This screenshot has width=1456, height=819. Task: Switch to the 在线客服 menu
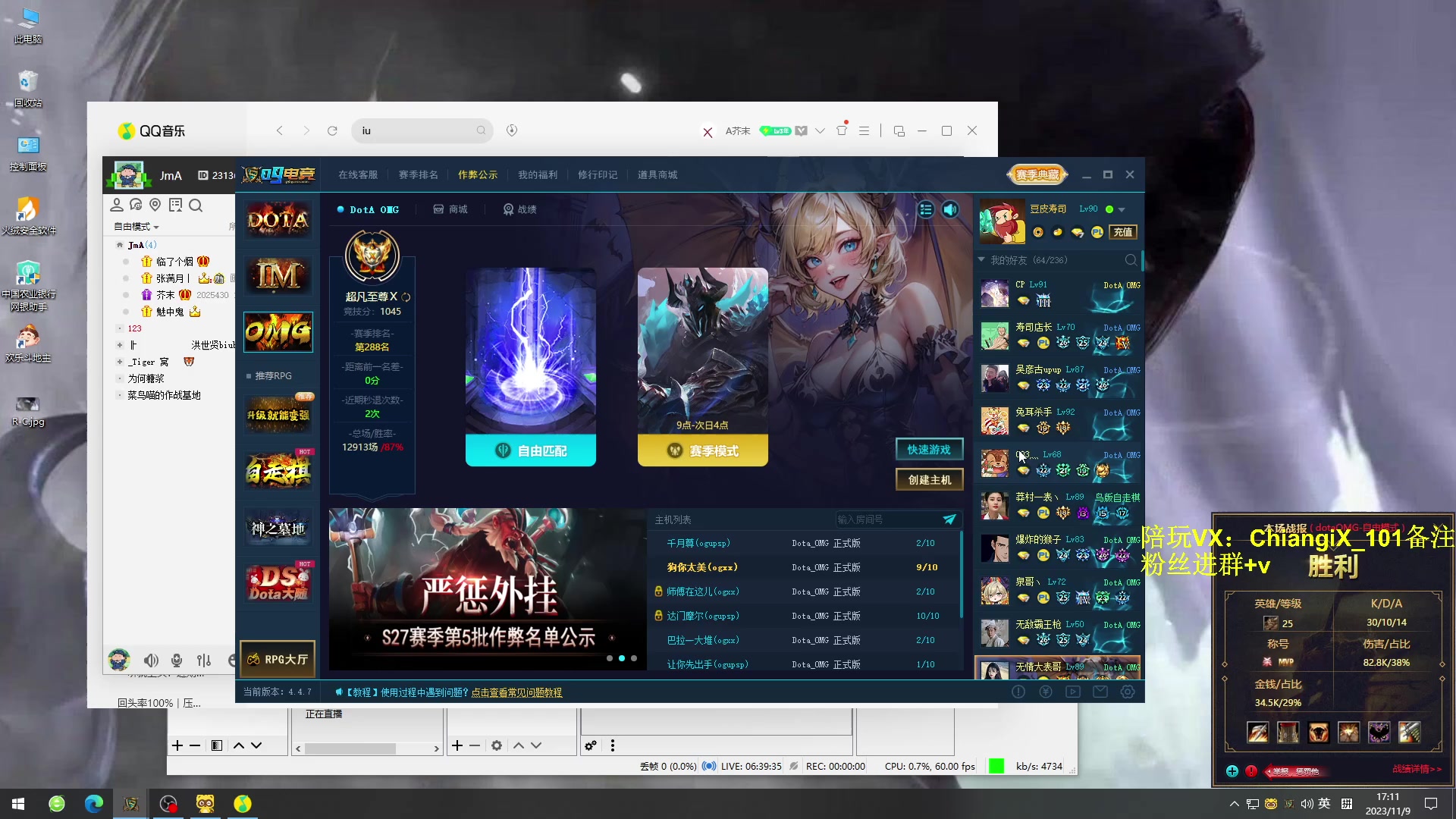[x=358, y=174]
